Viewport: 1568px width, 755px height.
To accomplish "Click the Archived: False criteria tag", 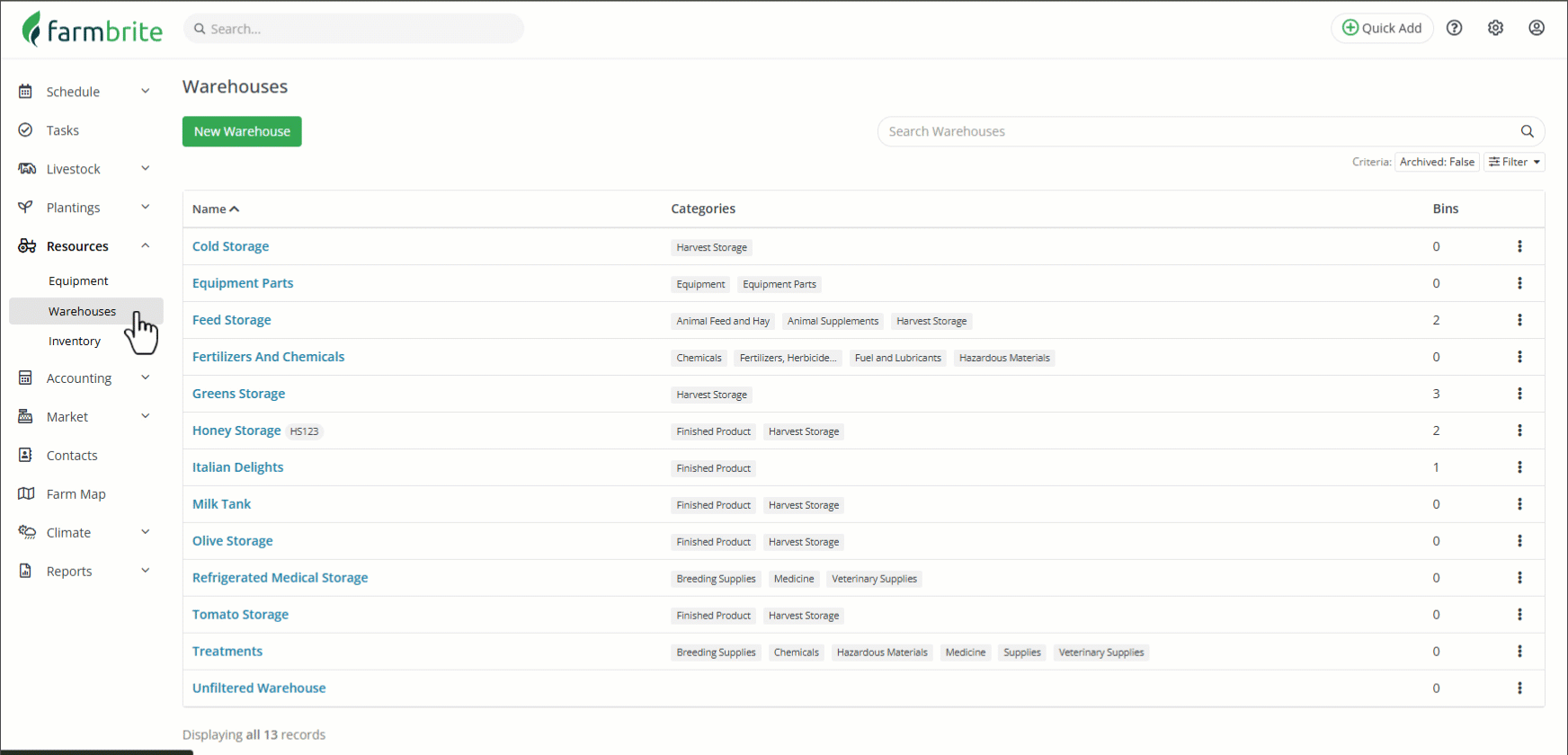I will [x=1437, y=162].
